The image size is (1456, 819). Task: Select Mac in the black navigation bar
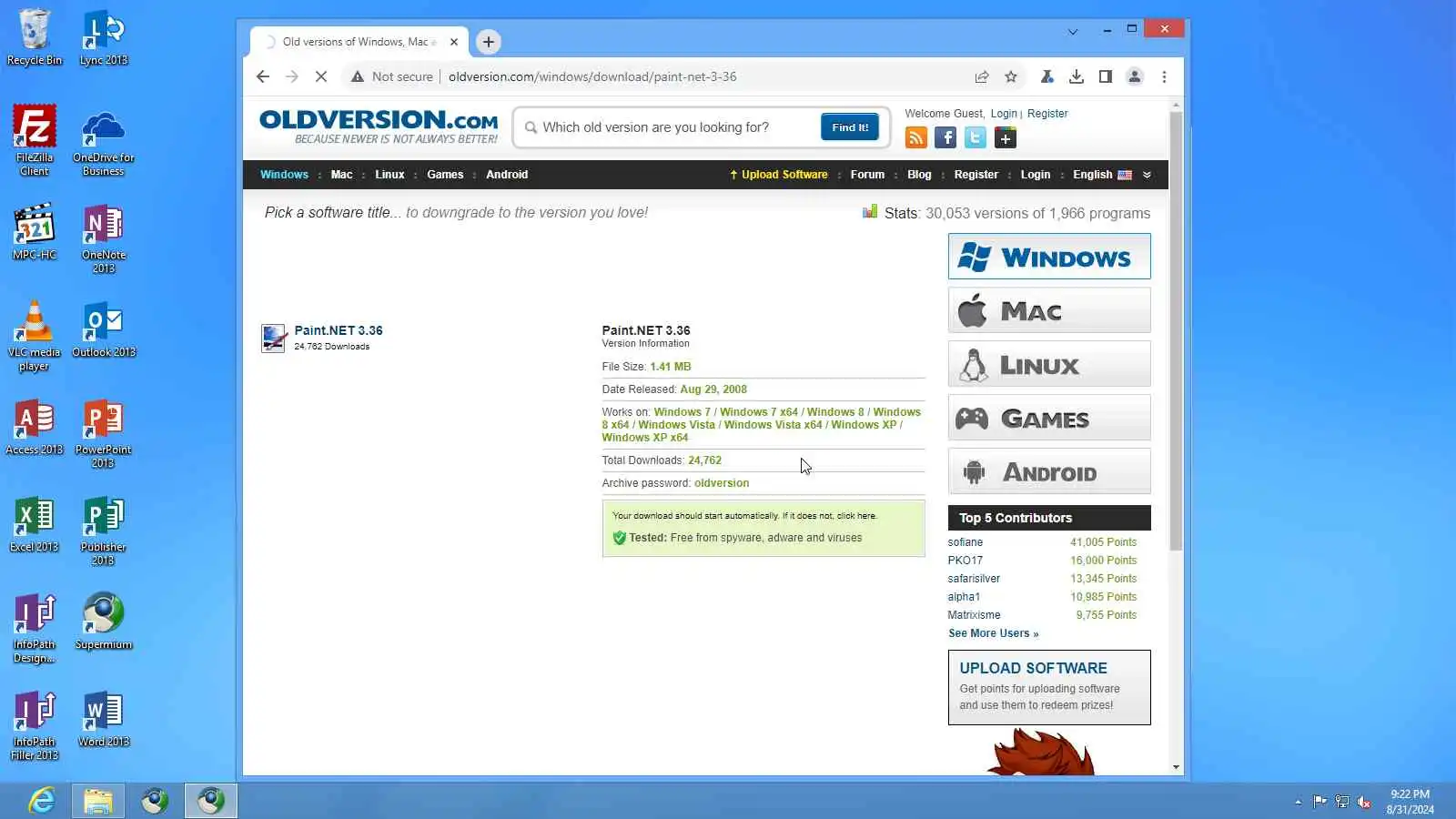tap(341, 175)
